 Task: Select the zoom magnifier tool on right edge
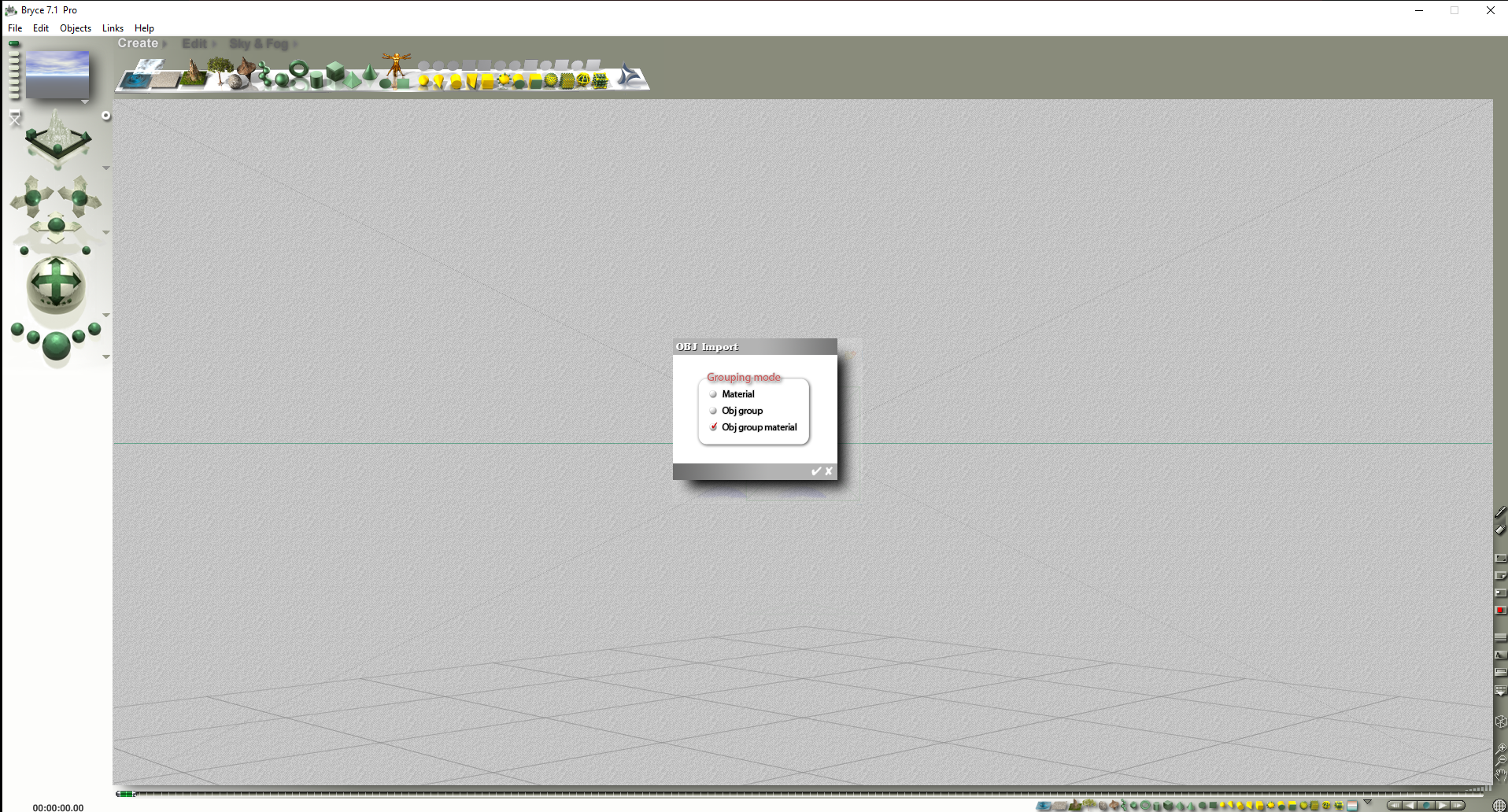[x=1501, y=749]
